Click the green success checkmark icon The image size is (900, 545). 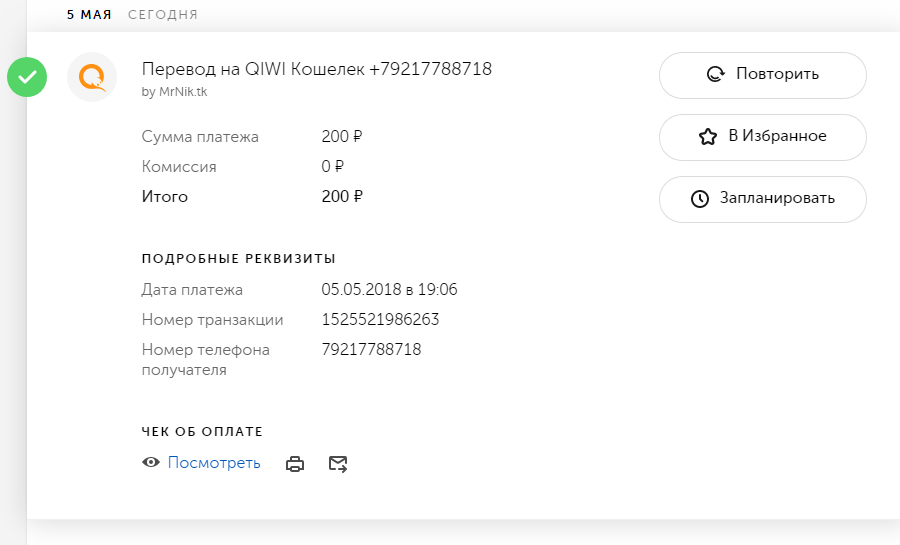pos(27,77)
